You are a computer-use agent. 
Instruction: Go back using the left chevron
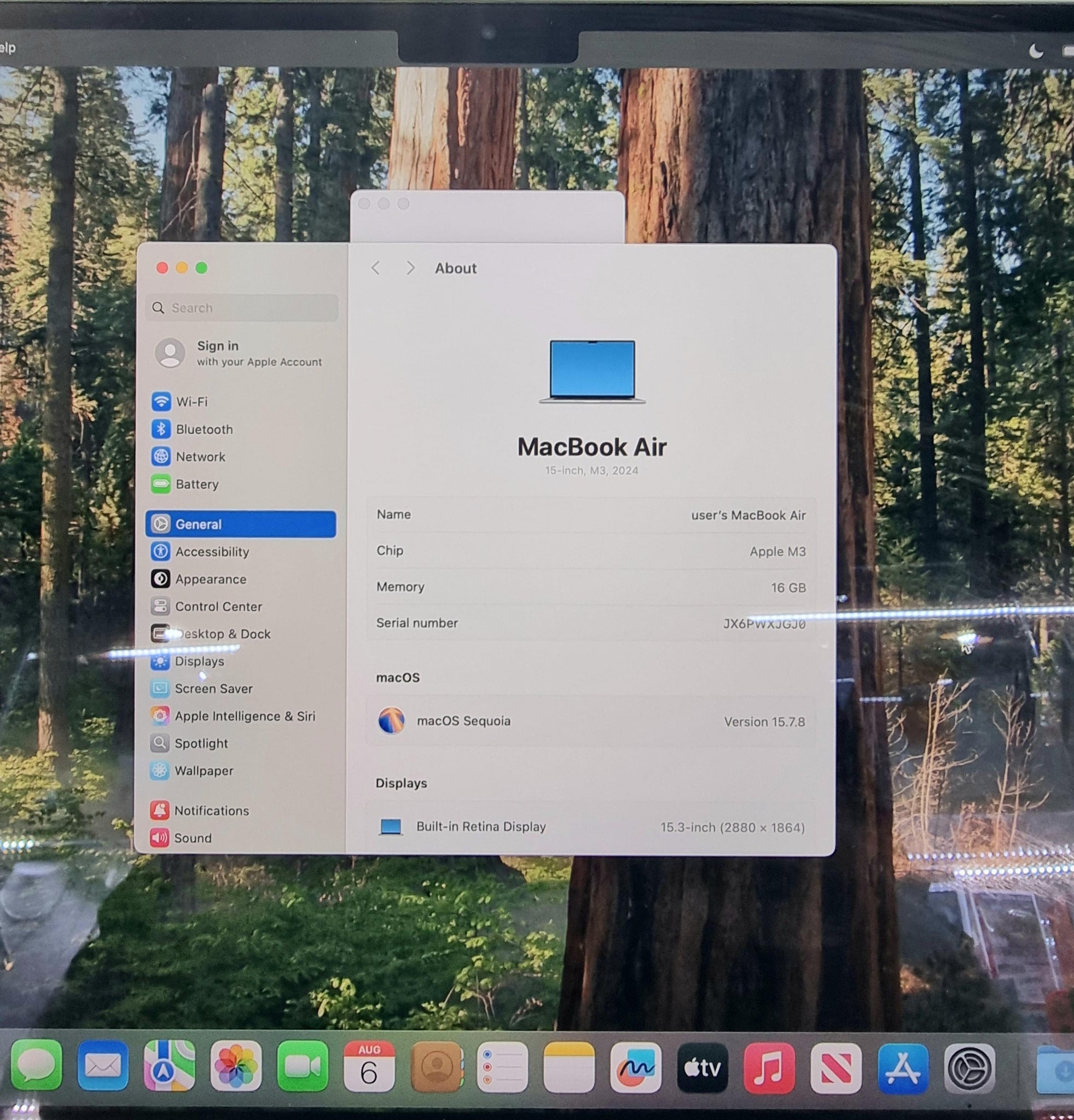(x=375, y=267)
